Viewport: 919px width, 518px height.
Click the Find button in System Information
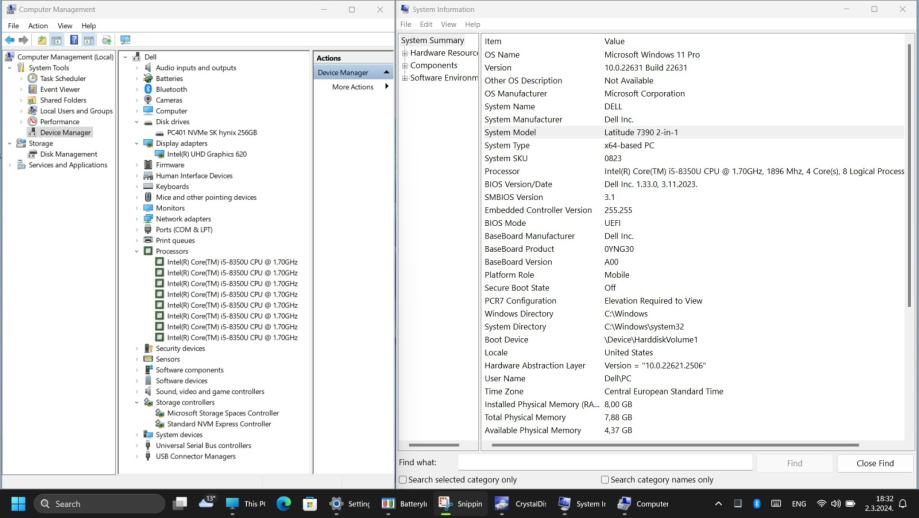[795, 463]
